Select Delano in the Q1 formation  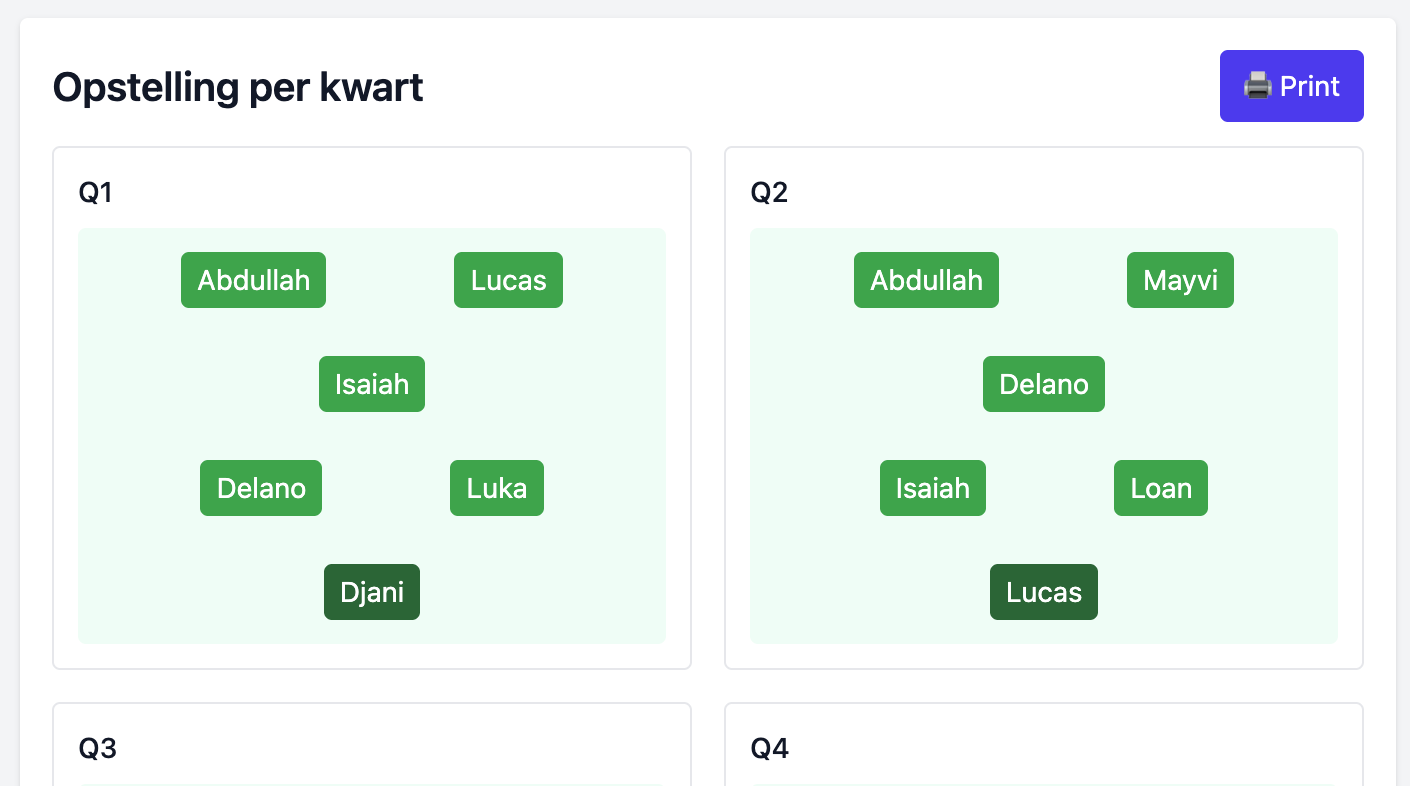point(261,488)
